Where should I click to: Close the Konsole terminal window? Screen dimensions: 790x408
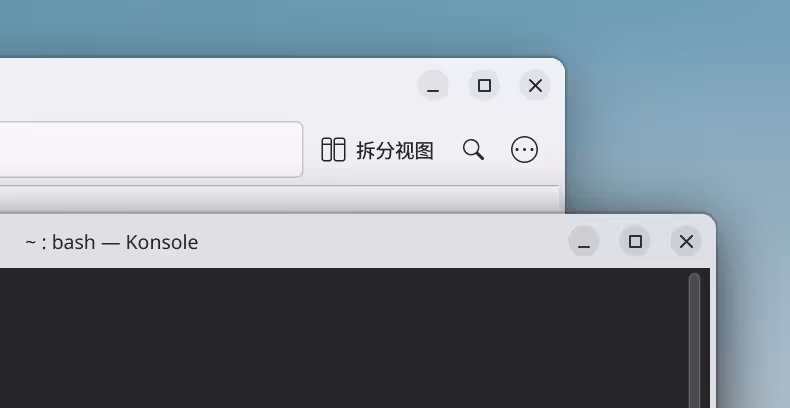686,241
